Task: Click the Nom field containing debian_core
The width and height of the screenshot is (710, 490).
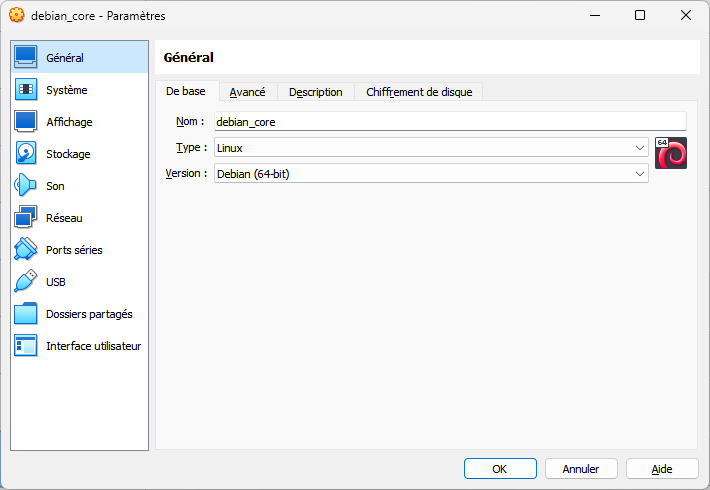Action: click(450, 121)
